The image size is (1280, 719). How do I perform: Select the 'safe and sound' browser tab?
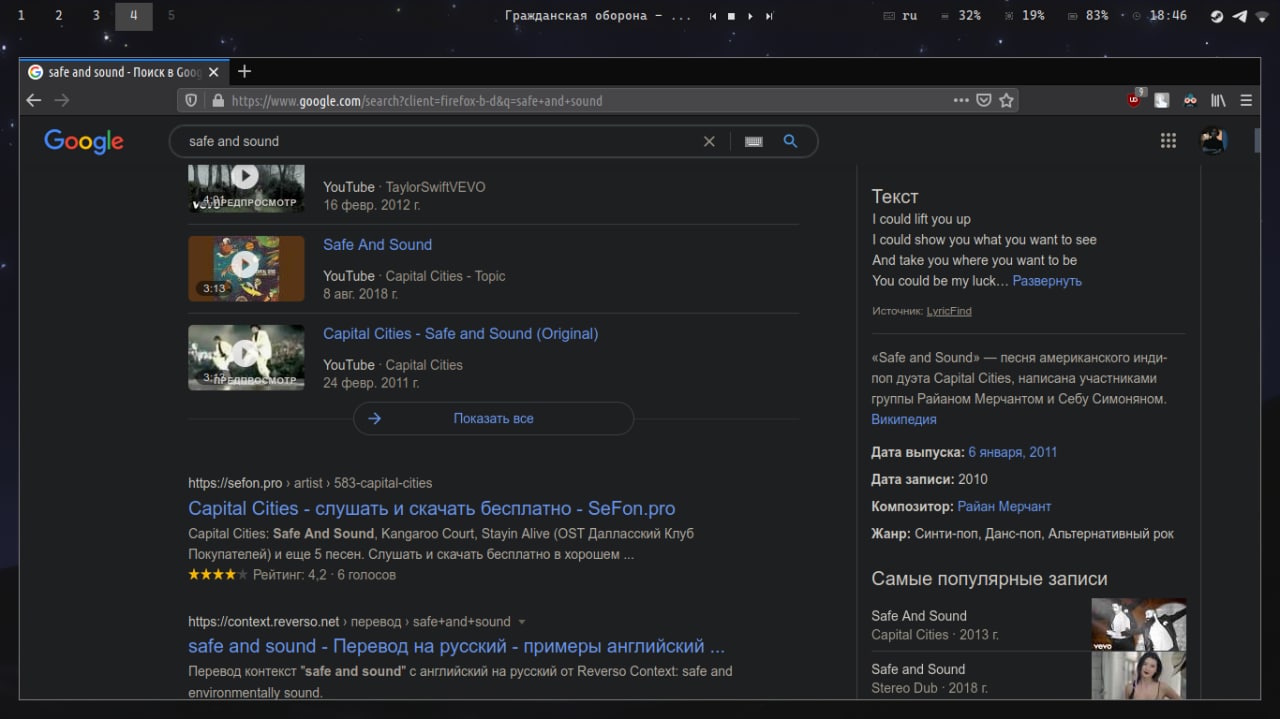tap(123, 72)
